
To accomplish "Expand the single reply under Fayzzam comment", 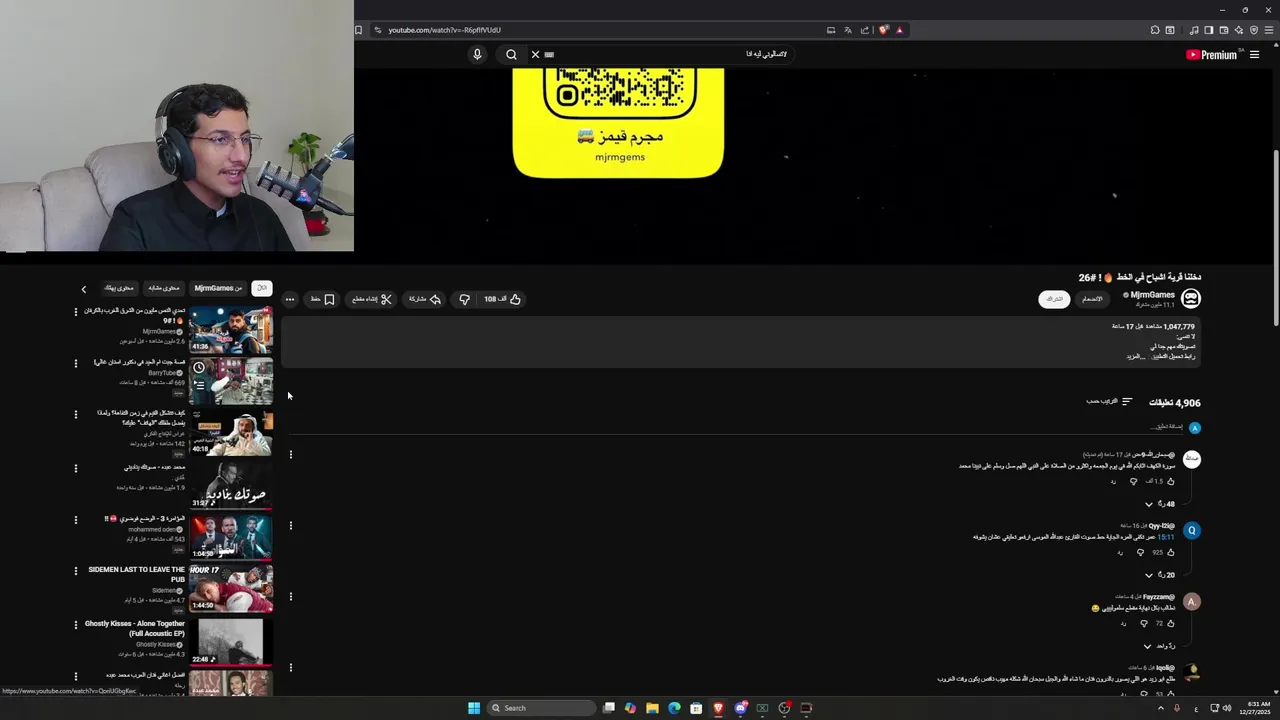I will pos(1160,646).
